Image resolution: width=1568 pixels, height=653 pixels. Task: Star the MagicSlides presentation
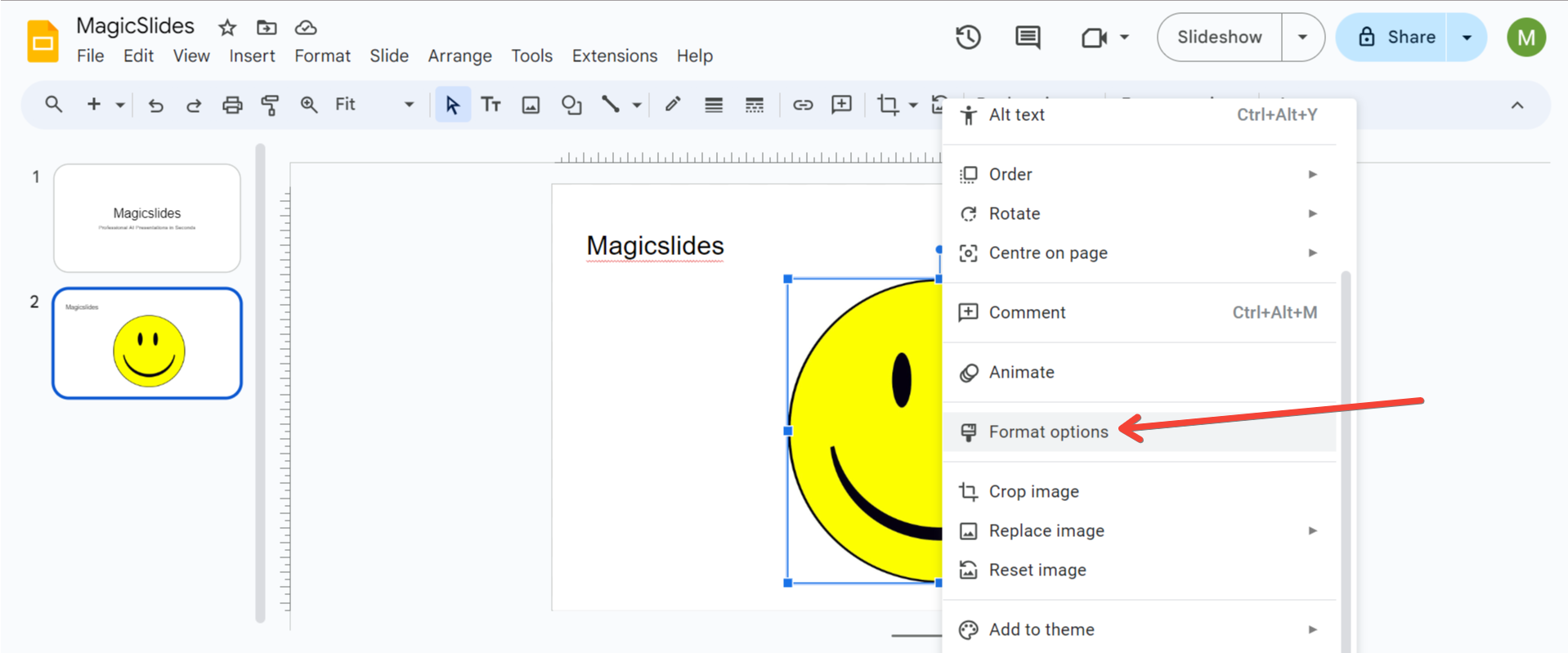pos(227,28)
